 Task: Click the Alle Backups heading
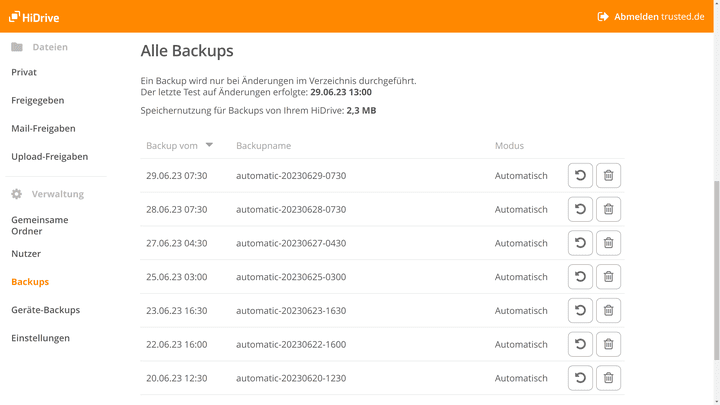pos(187,51)
